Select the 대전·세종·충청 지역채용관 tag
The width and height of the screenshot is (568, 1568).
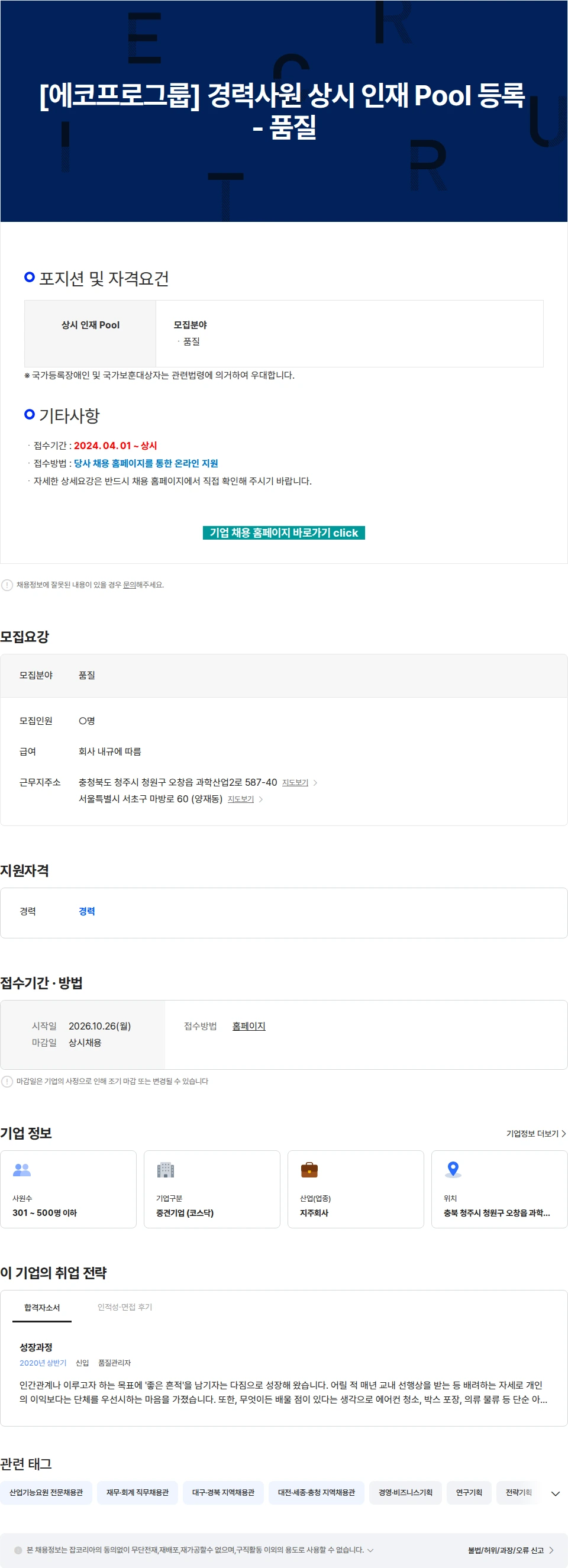point(317,1492)
